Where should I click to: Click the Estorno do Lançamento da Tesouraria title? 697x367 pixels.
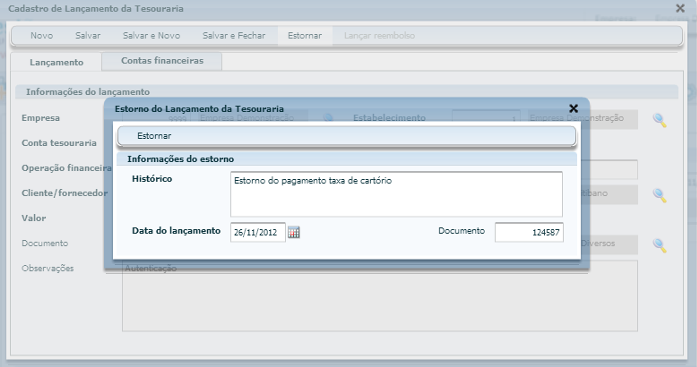pyautogui.click(x=199, y=109)
